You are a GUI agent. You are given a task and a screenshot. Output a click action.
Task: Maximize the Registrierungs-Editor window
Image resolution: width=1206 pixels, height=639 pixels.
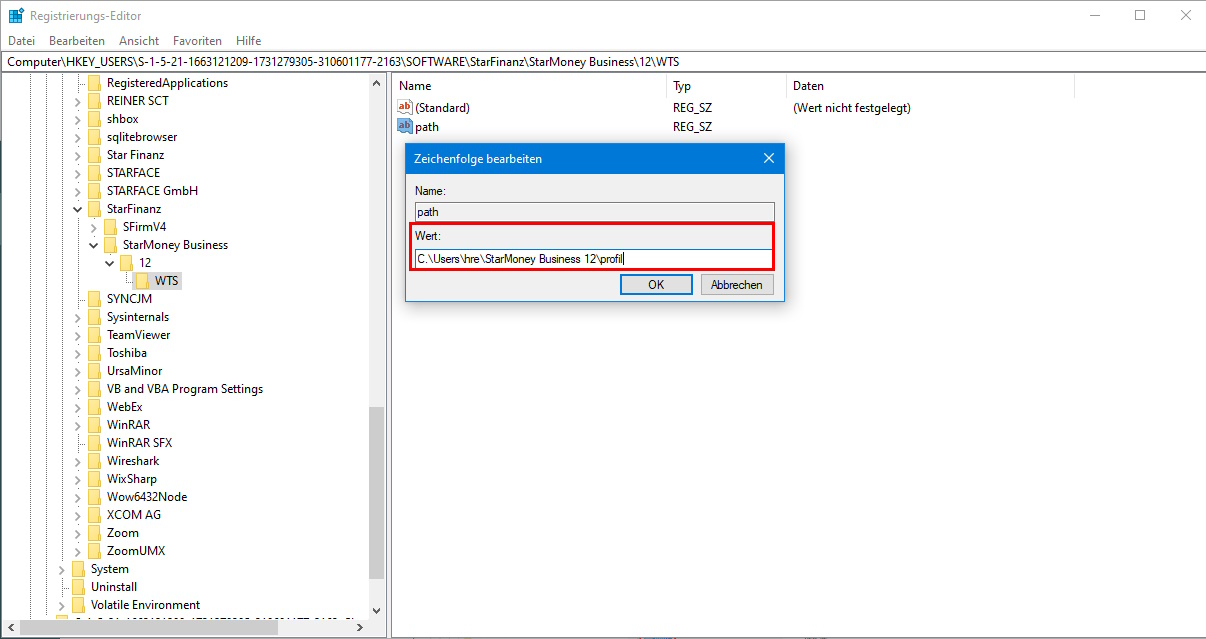click(1140, 15)
